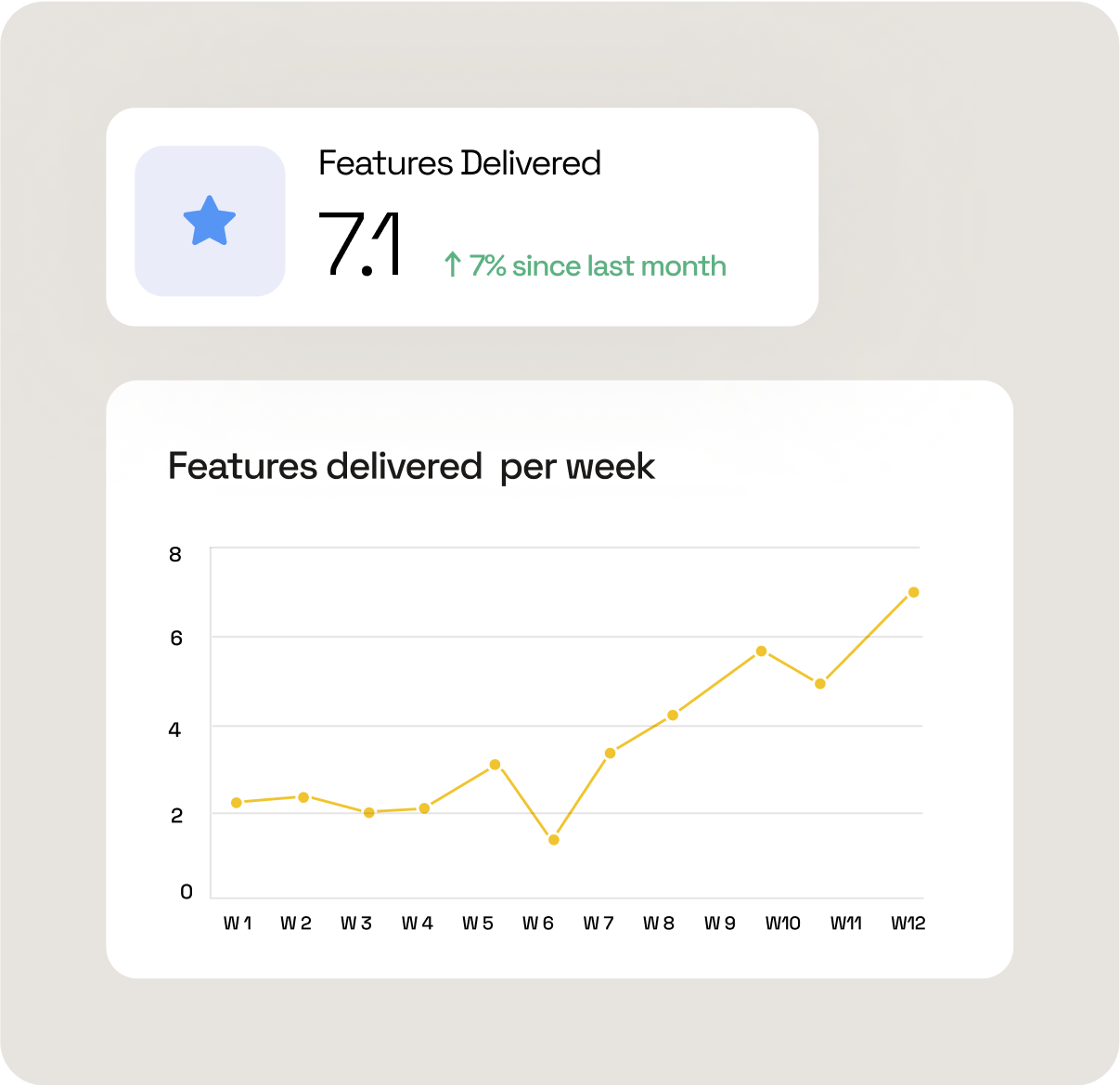Select the W2 data point on chart
The height and width of the screenshot is (1085, 1120).
tap(303, 797)
